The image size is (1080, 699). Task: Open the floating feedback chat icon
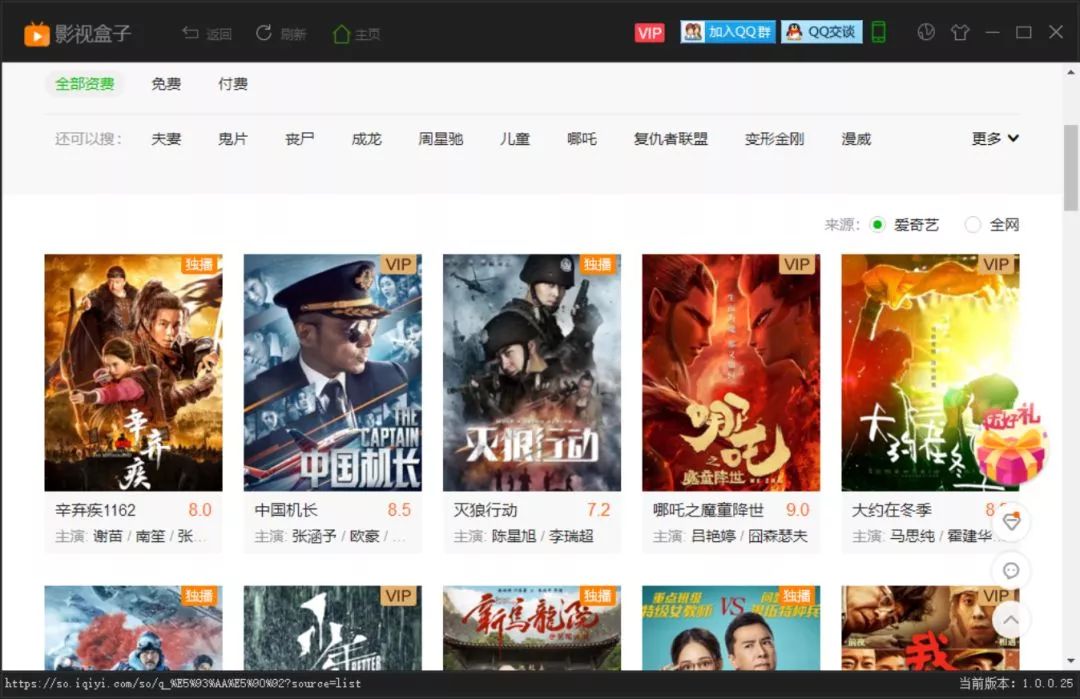pos(1011,570)
